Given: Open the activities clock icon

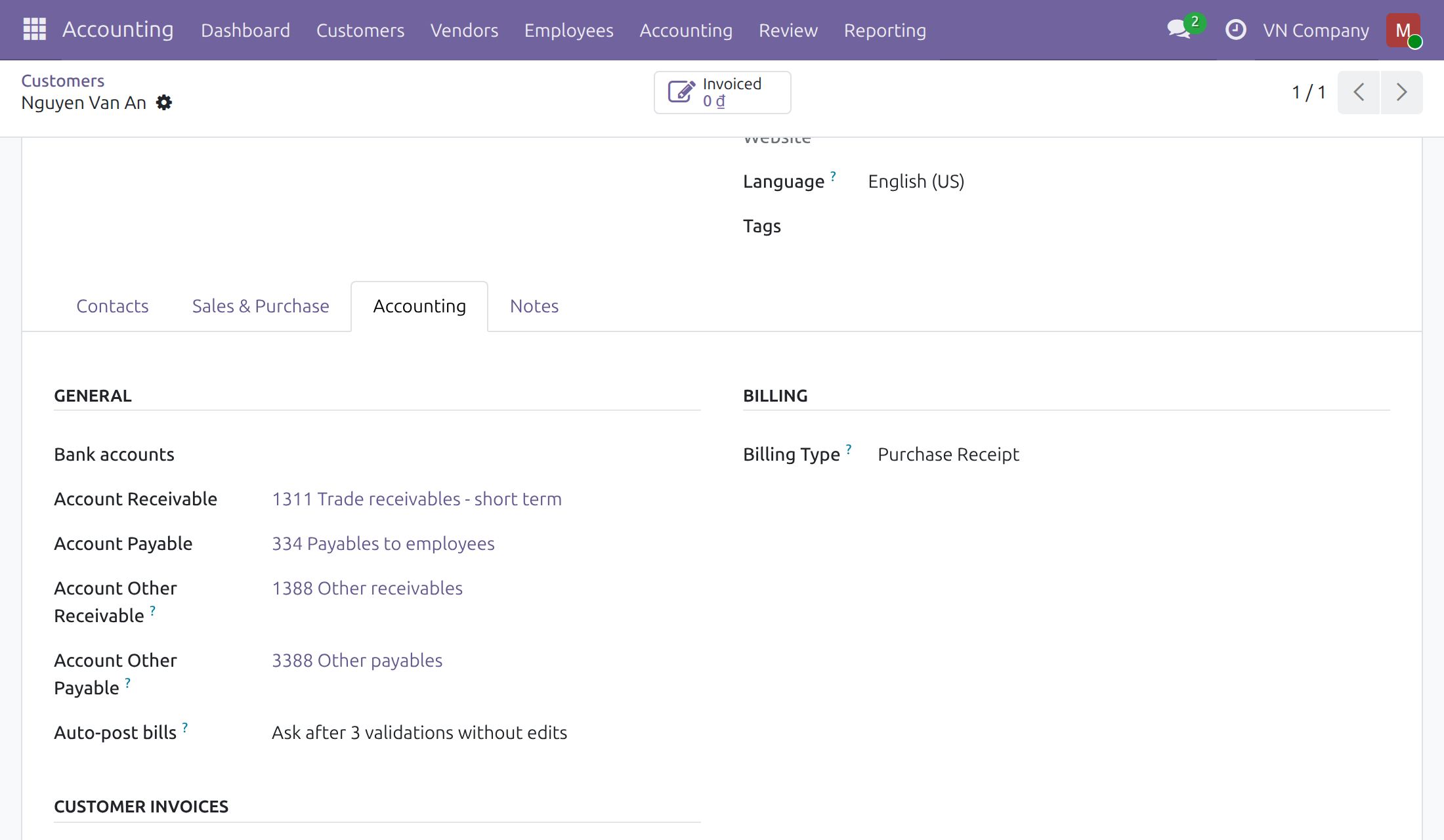Looking at the screenshot, I should point(1235,30).
